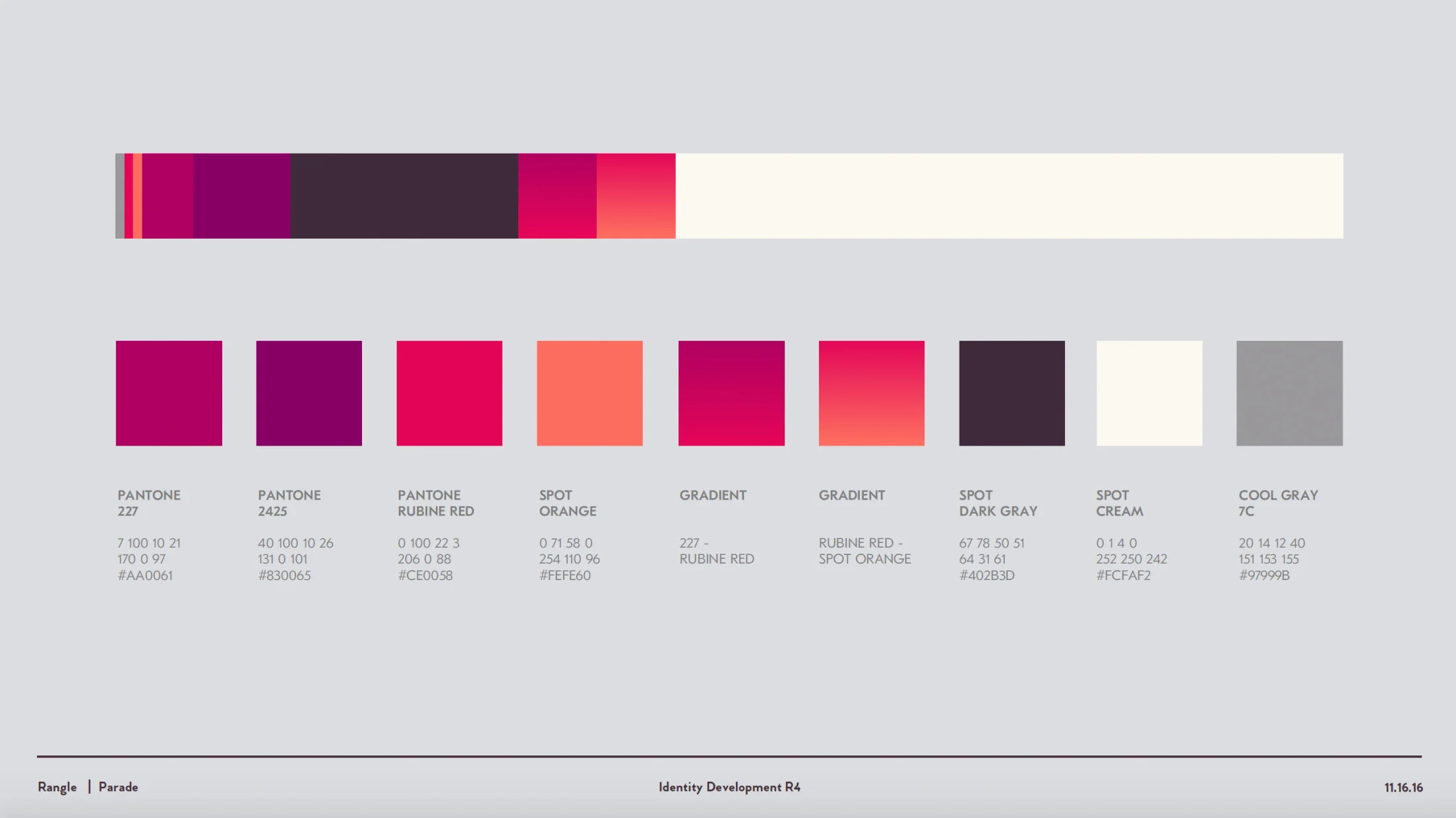Screen dimensions: 1456x818
Task: Click the "COOL GRAY 7C" label
Action: coord(1279,503)
